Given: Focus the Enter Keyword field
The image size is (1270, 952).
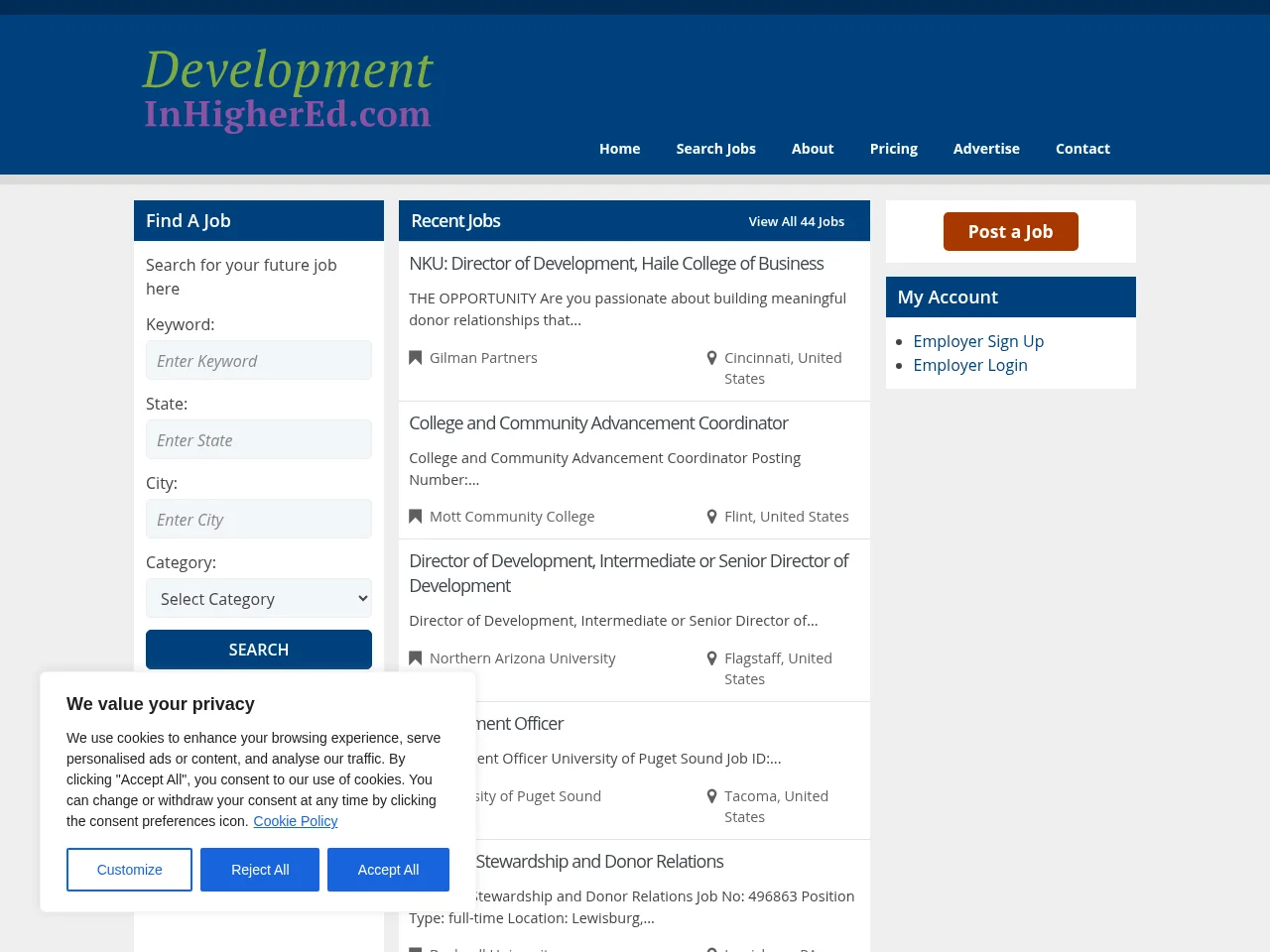Looking at the screenshot, I should coord(259,360).
